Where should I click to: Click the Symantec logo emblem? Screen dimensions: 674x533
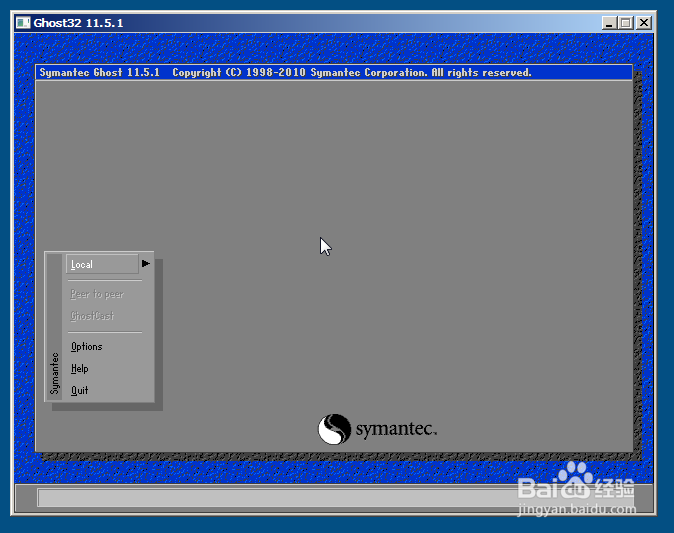334,429
